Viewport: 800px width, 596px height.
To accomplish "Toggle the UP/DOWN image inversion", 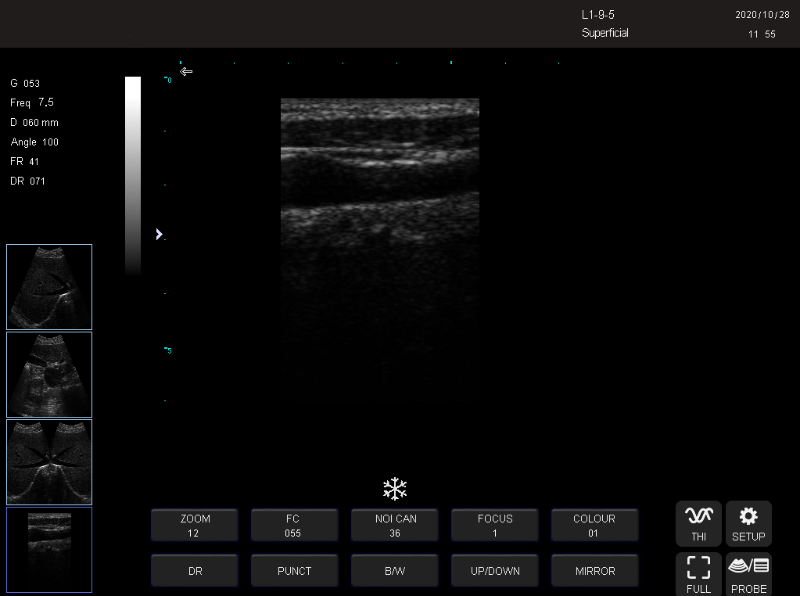I will coord(495,571).
